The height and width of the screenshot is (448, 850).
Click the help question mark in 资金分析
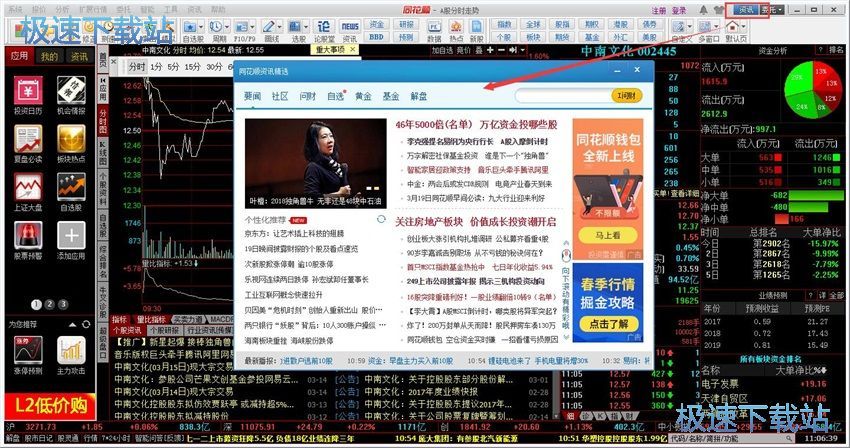pyautogui.click(x=821, y=50)
